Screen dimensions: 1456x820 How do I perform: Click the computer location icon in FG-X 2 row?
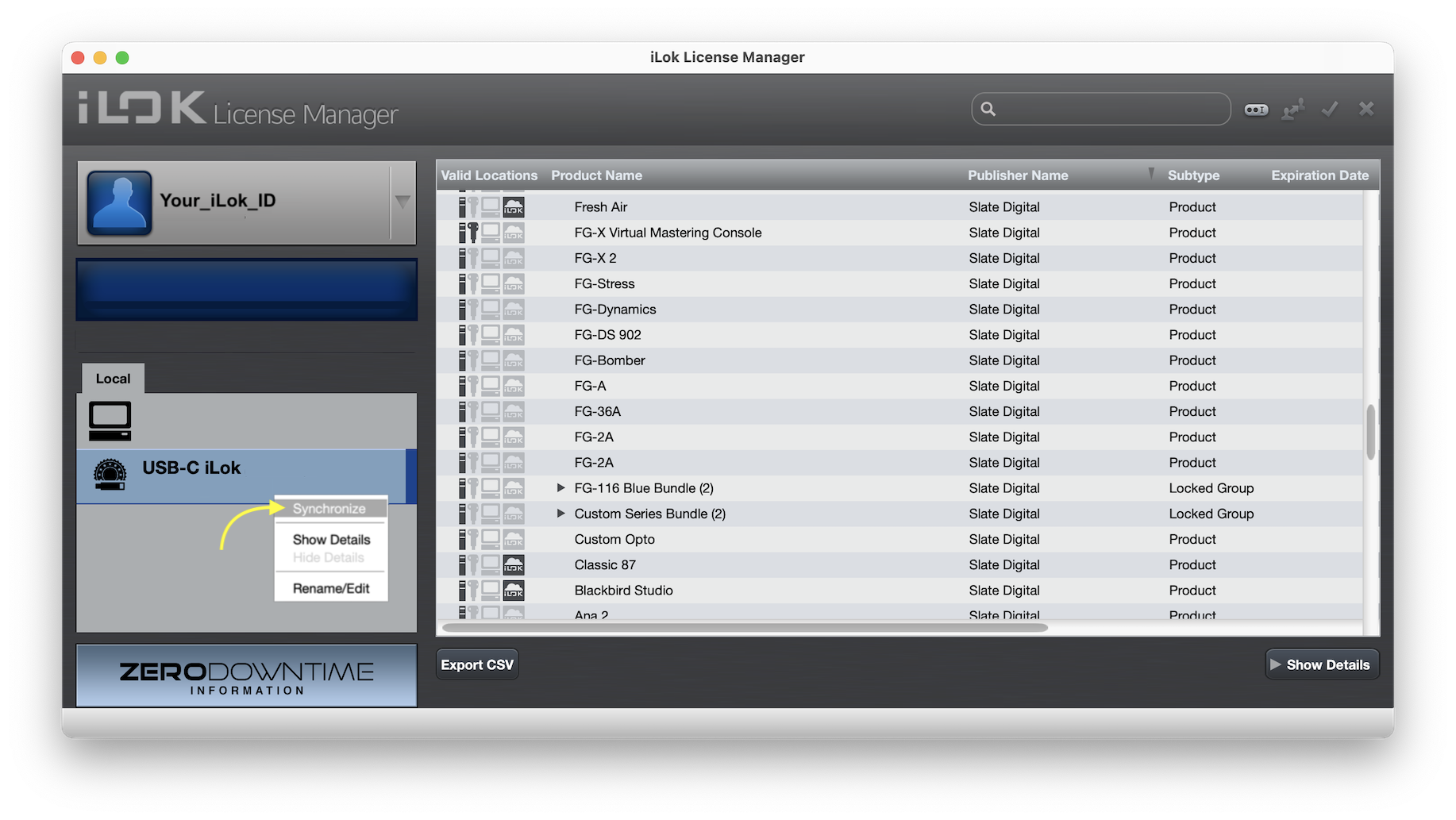point(491,258)
